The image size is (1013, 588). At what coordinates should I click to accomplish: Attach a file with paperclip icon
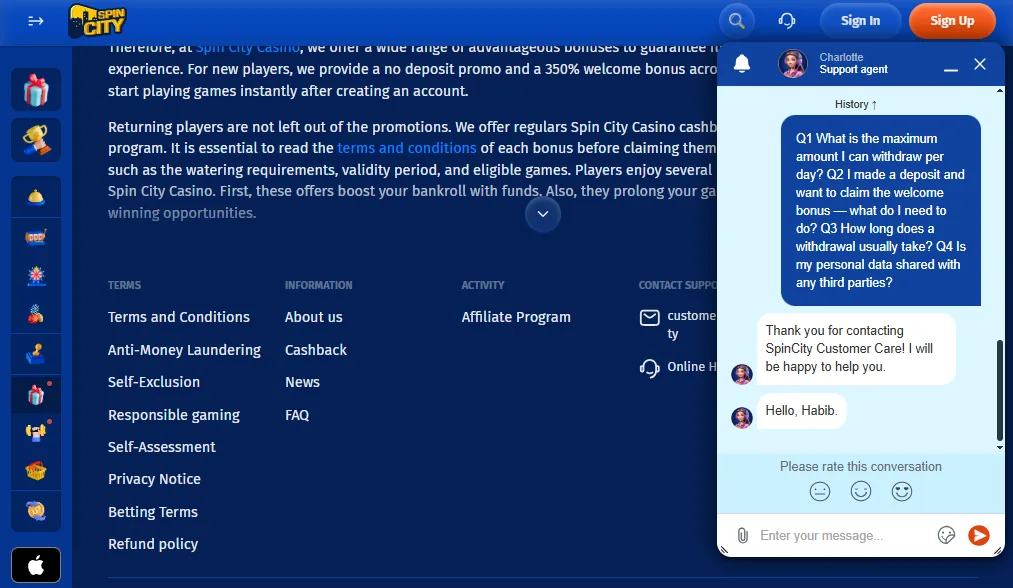tap(742, 535)
